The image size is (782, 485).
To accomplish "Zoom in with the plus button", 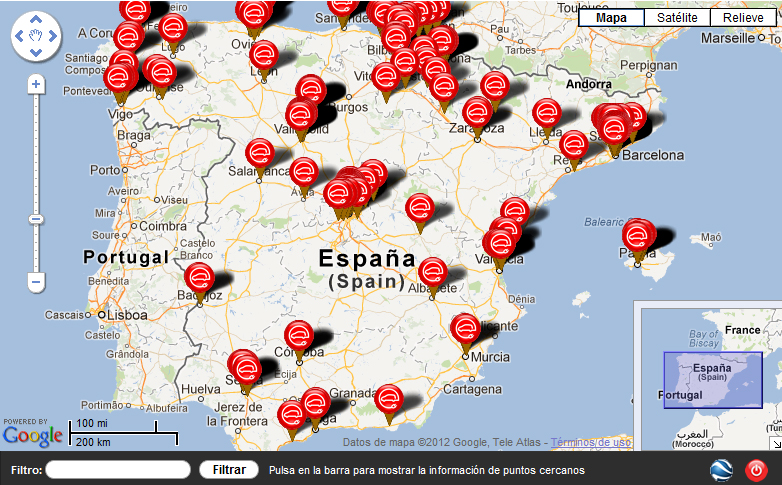I will tap(36, 84).
